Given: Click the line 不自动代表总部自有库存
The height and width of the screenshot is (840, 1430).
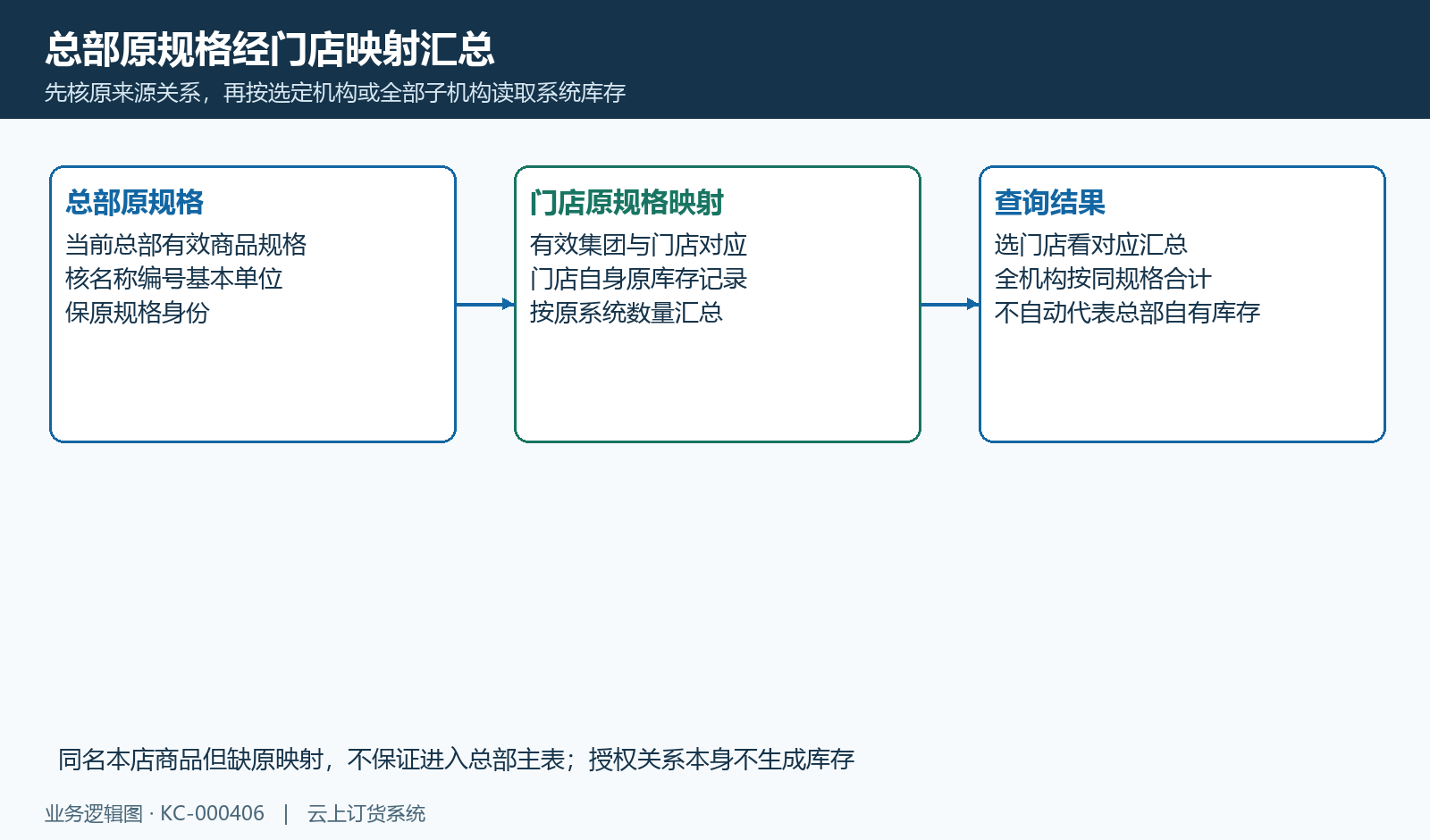Looking at the screenshot, I should coord(1127,313).
